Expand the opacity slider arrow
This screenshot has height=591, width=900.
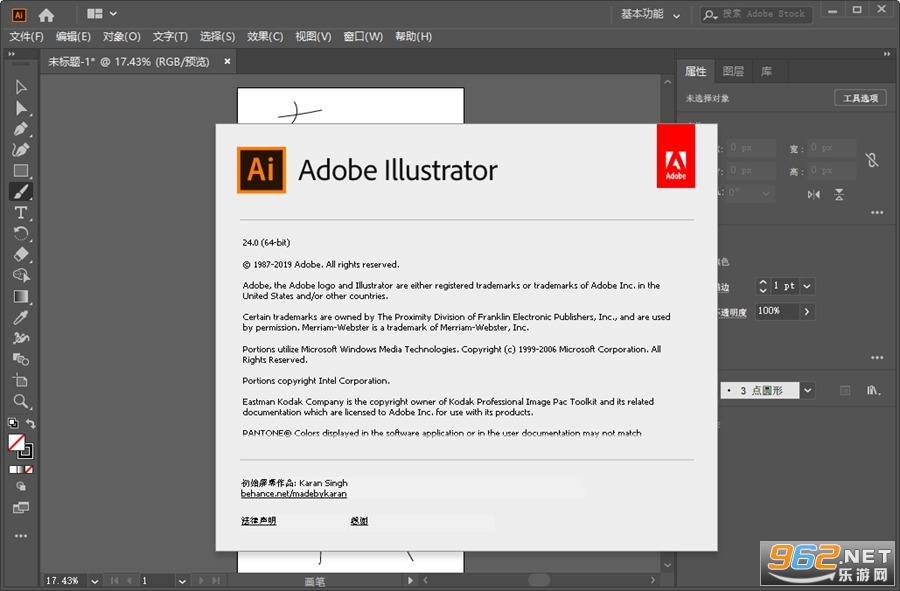coord(807,312)
